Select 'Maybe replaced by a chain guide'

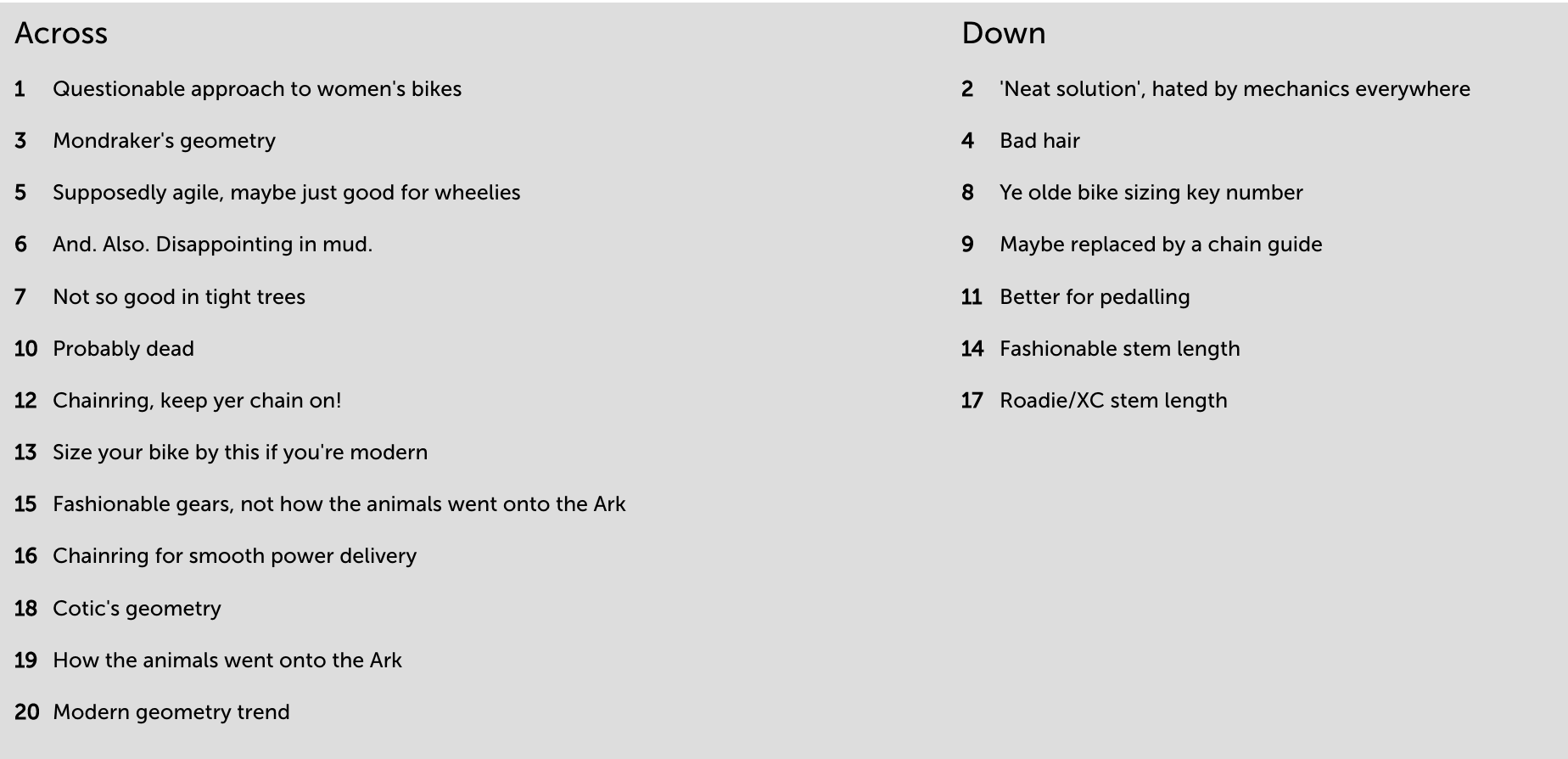point(1160,245)
